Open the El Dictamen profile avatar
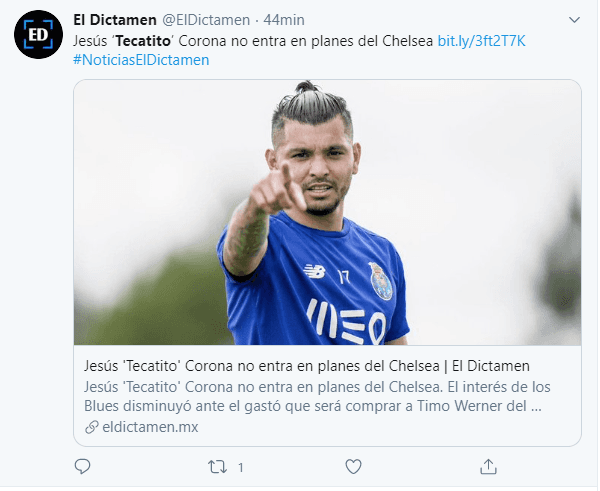 (38, 34)
